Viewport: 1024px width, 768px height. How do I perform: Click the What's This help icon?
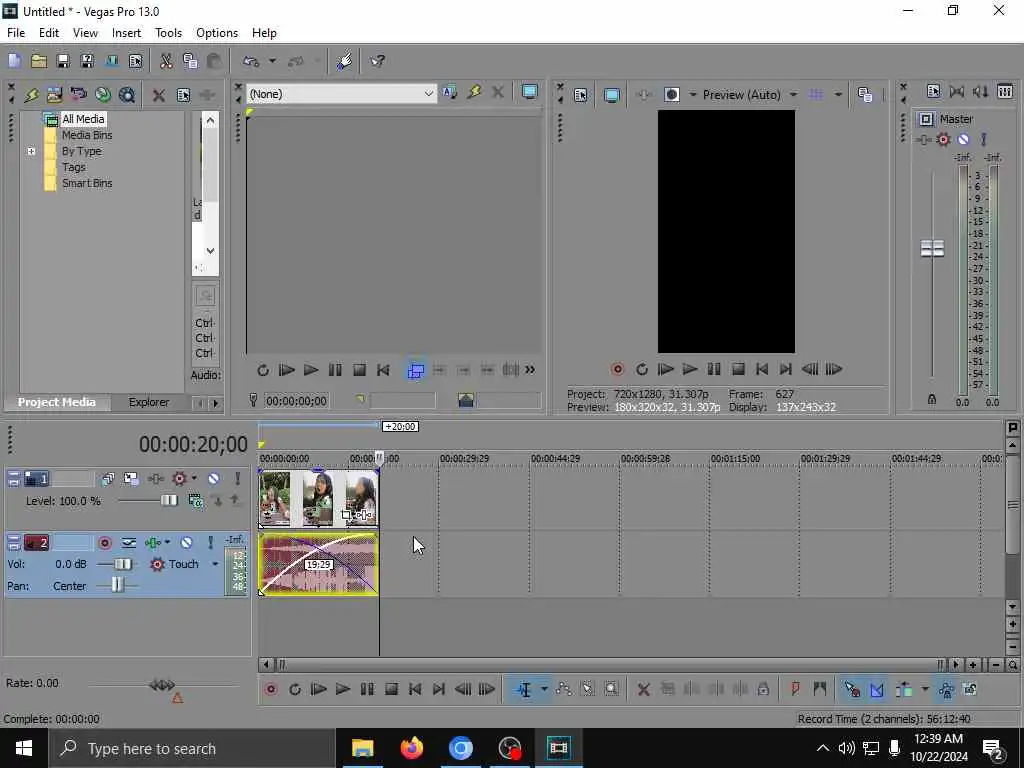377,61
